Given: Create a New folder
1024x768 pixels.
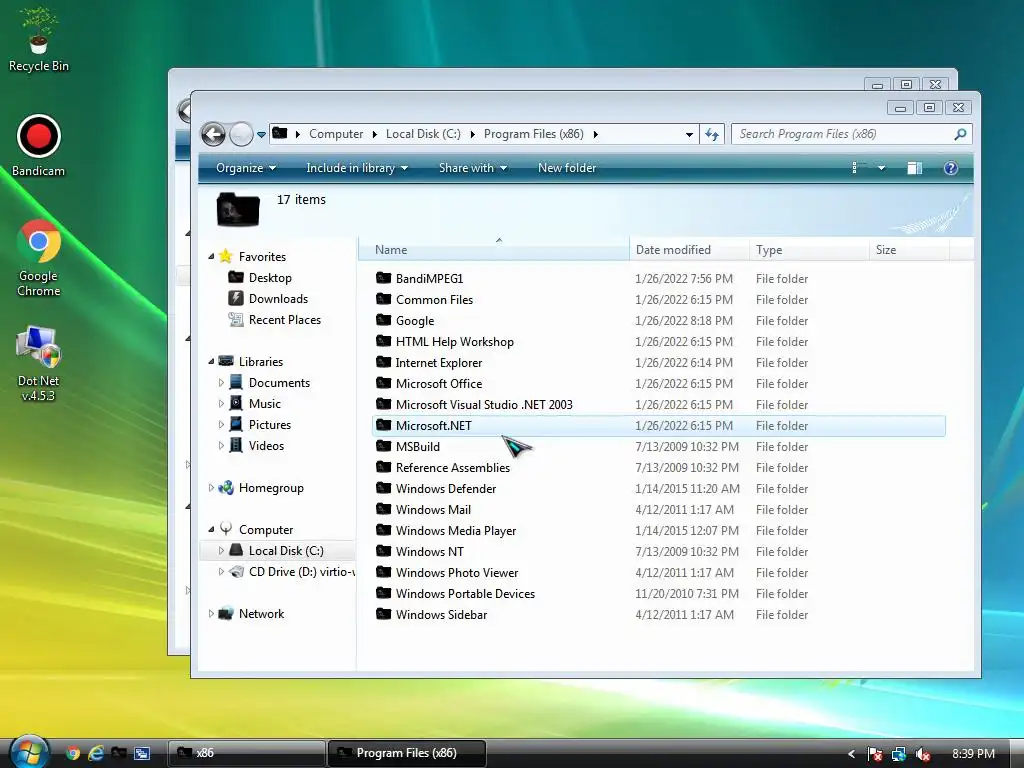Looking at the screenshot, I should [567, 168].
